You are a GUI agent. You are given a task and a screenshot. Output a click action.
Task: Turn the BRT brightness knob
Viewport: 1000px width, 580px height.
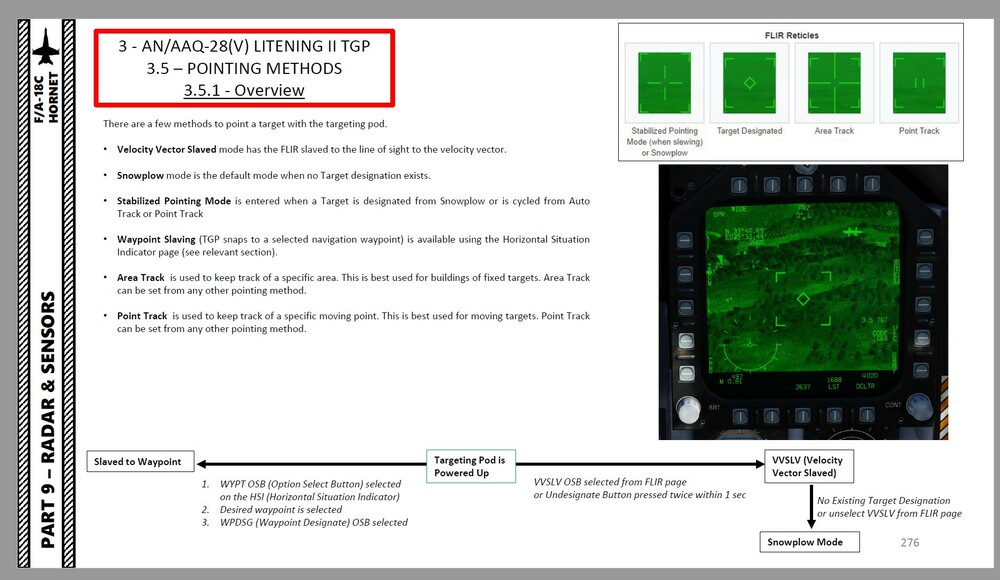(689, 410)
